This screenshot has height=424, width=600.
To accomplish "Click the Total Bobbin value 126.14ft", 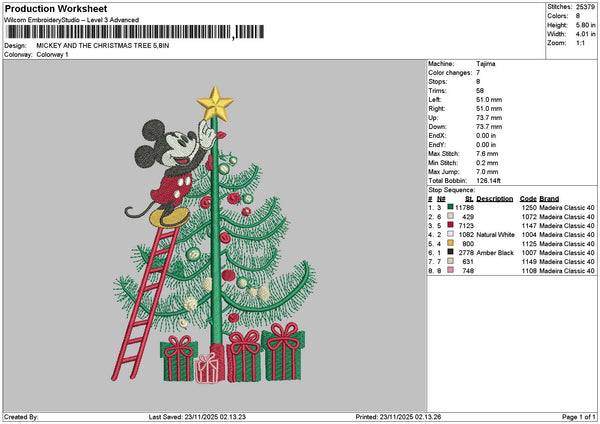I will pos(489,181).
